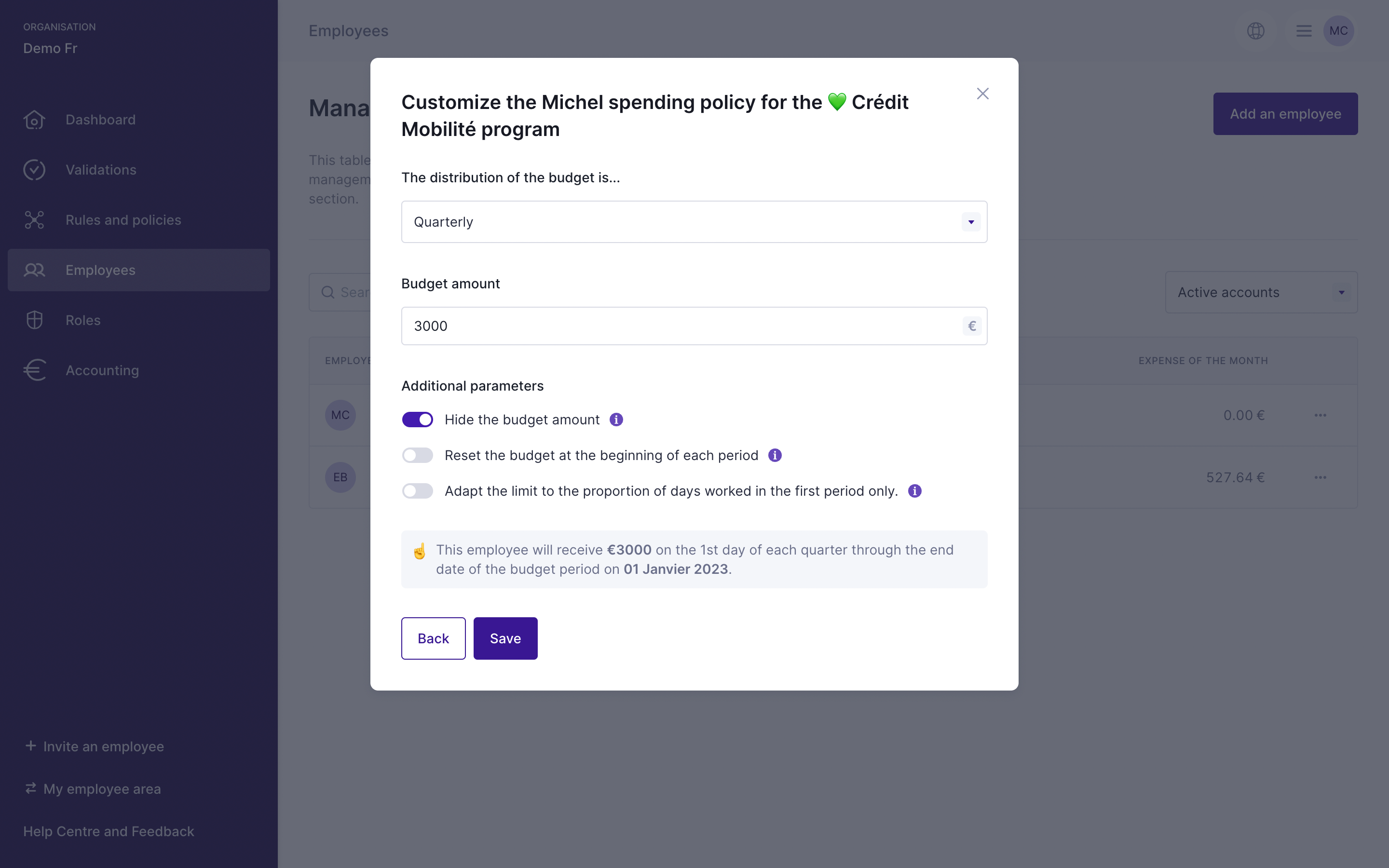Click the Save button
This screenshot has width=1389, height=868.
coord(505,638)
